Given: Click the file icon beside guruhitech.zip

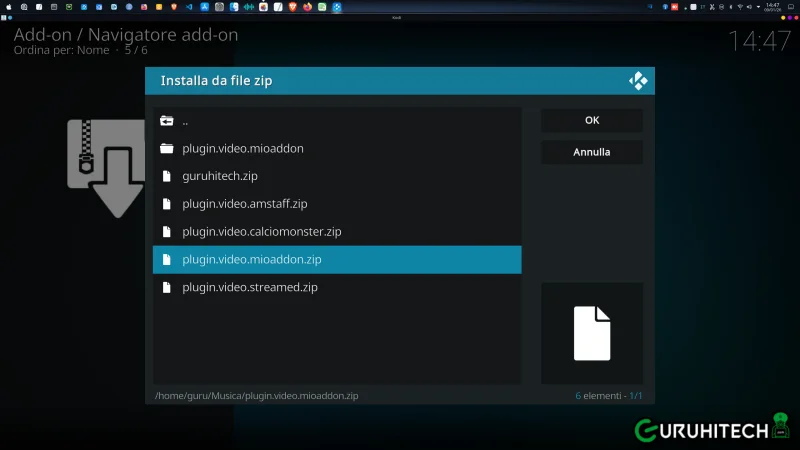Looking at the screenshot, I should coord(167,177).
